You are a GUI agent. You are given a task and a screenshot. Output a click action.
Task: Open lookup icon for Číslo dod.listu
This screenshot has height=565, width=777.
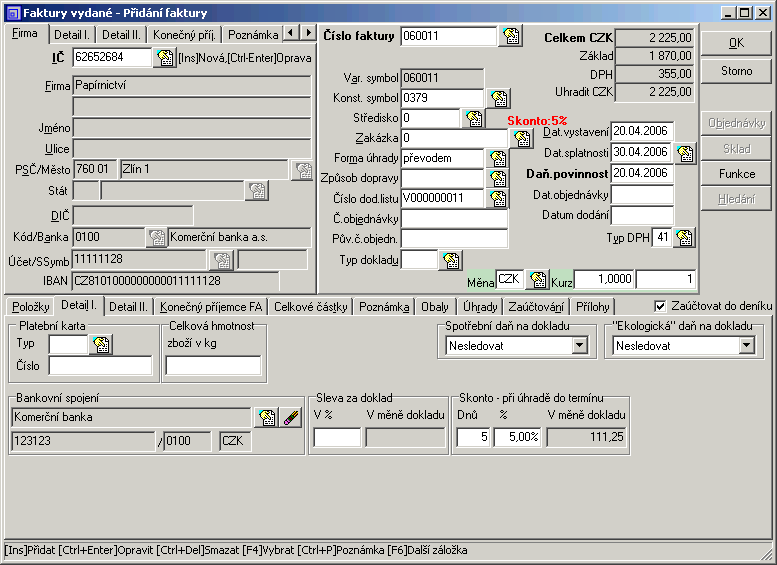click(x=498, y=198)
